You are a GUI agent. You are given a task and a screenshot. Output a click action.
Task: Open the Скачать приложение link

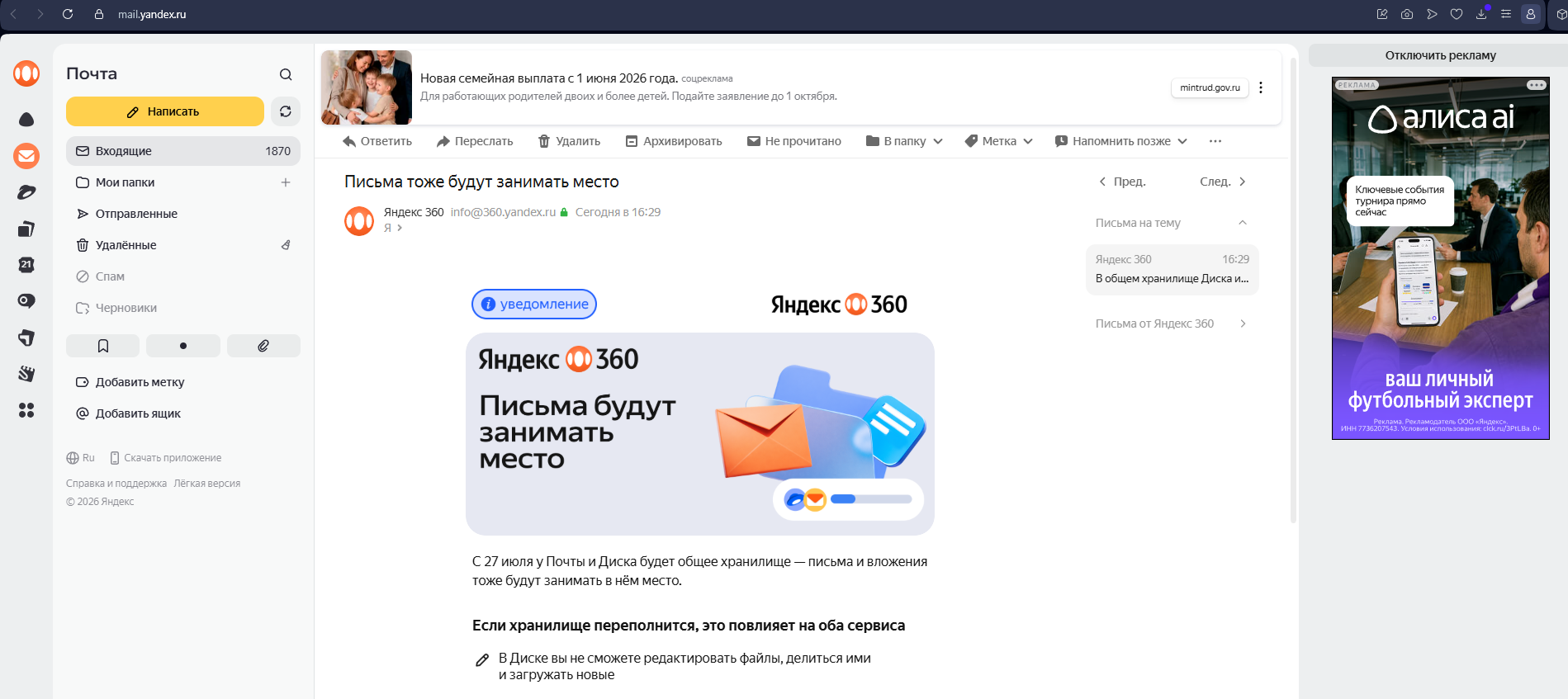[x=166, y=458]
